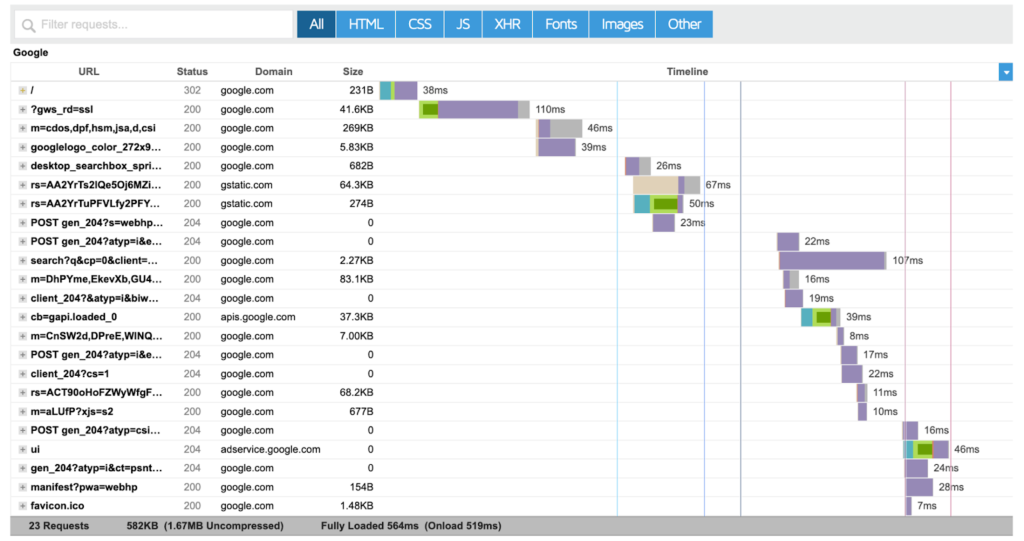Click the 7.00KB size cell
Image resolution: width=1024 pixels, height=541 pixels.
tap(357, 336)
